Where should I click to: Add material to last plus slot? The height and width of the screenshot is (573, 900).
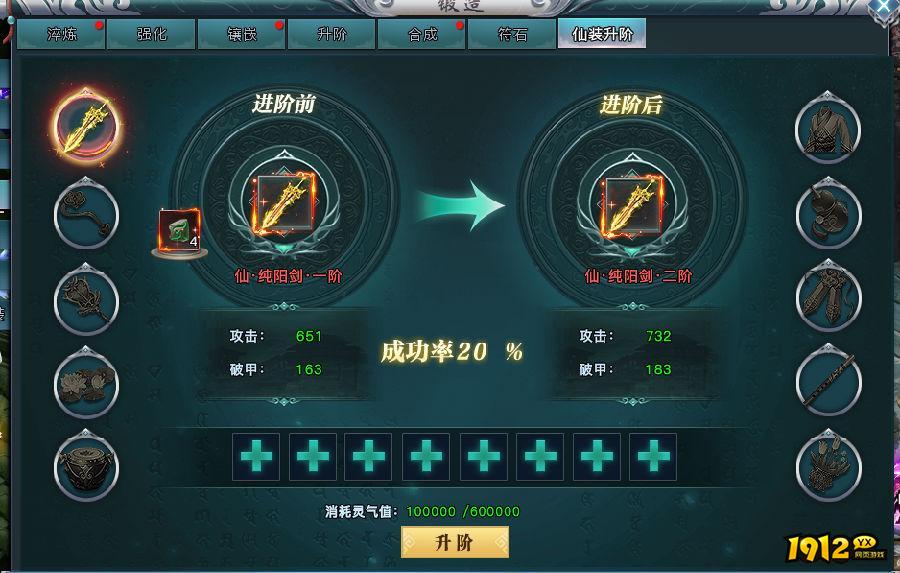coord(653,457)
